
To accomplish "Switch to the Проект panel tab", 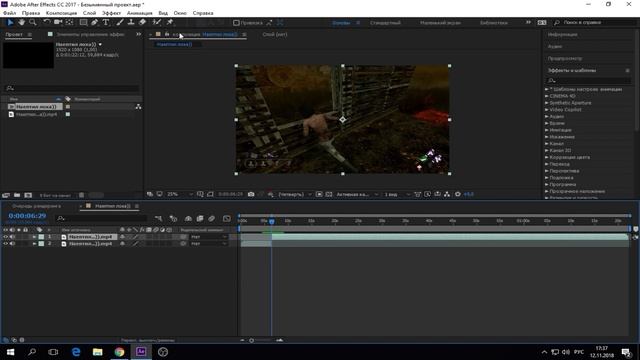I will (x=14, y=35).
